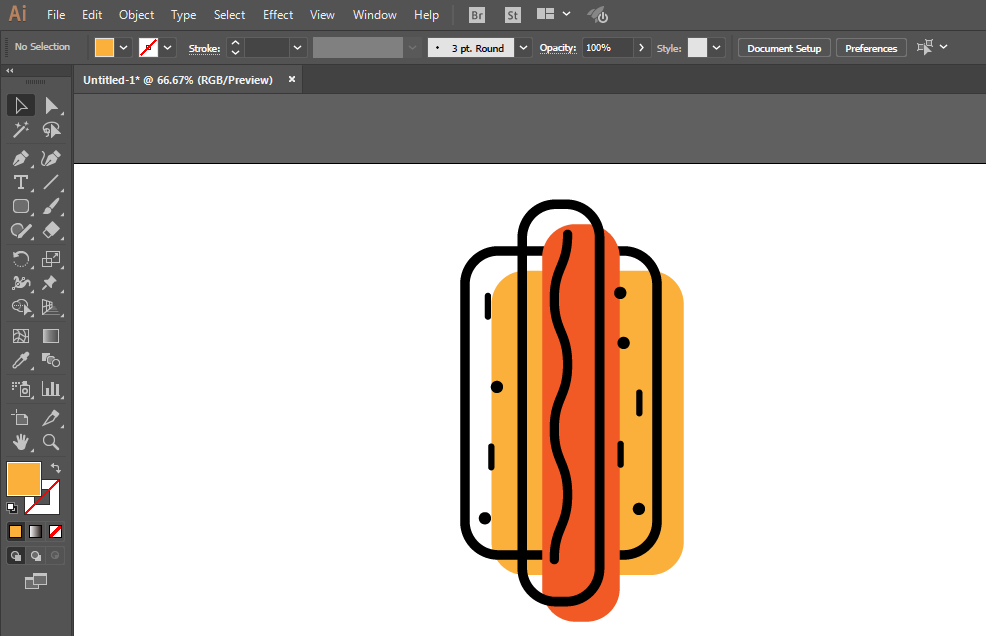Switch paint mode to Gradient
This screenshot has width=986, height=636.
click(36, 531)
